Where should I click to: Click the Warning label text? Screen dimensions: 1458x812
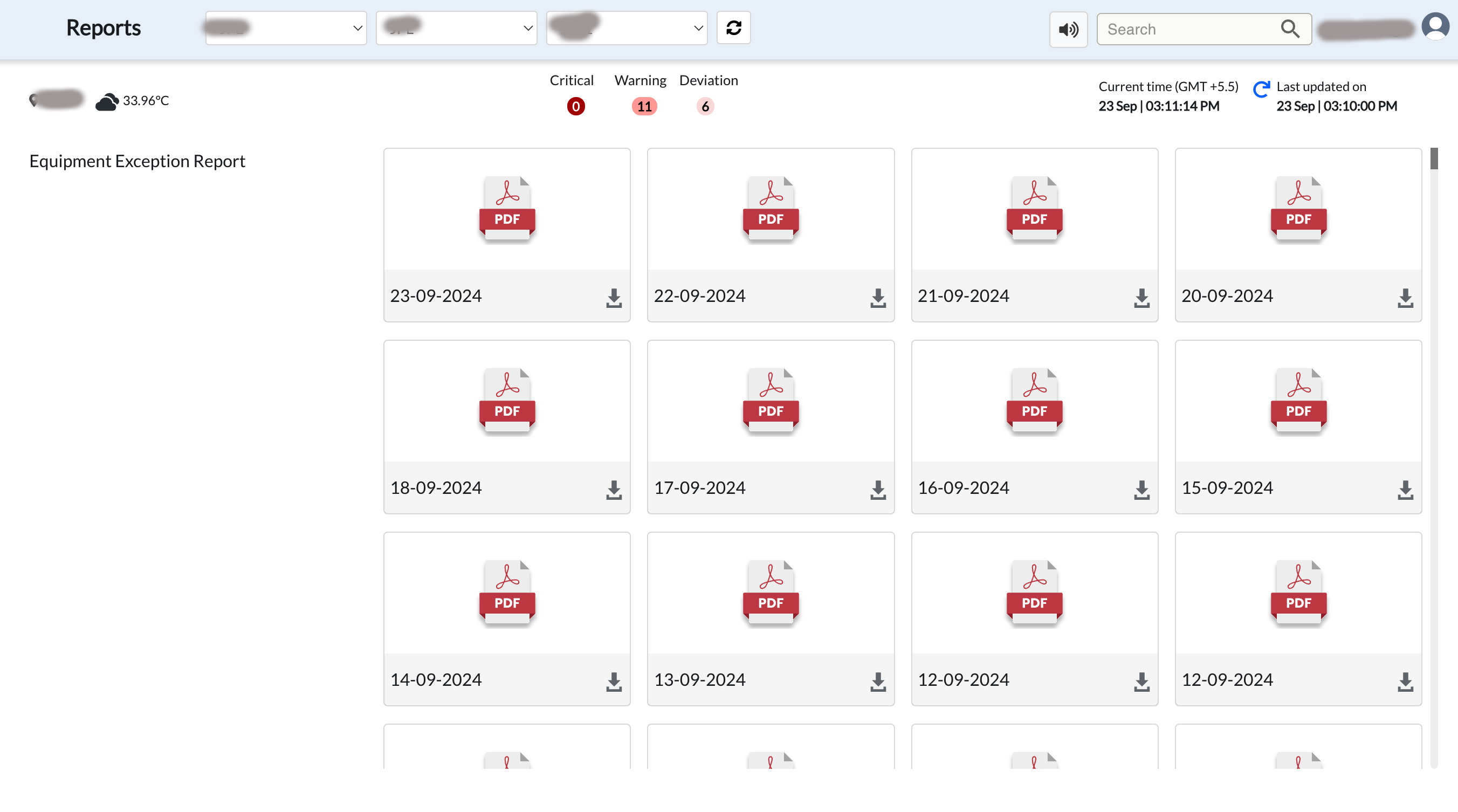pos(640,80)
